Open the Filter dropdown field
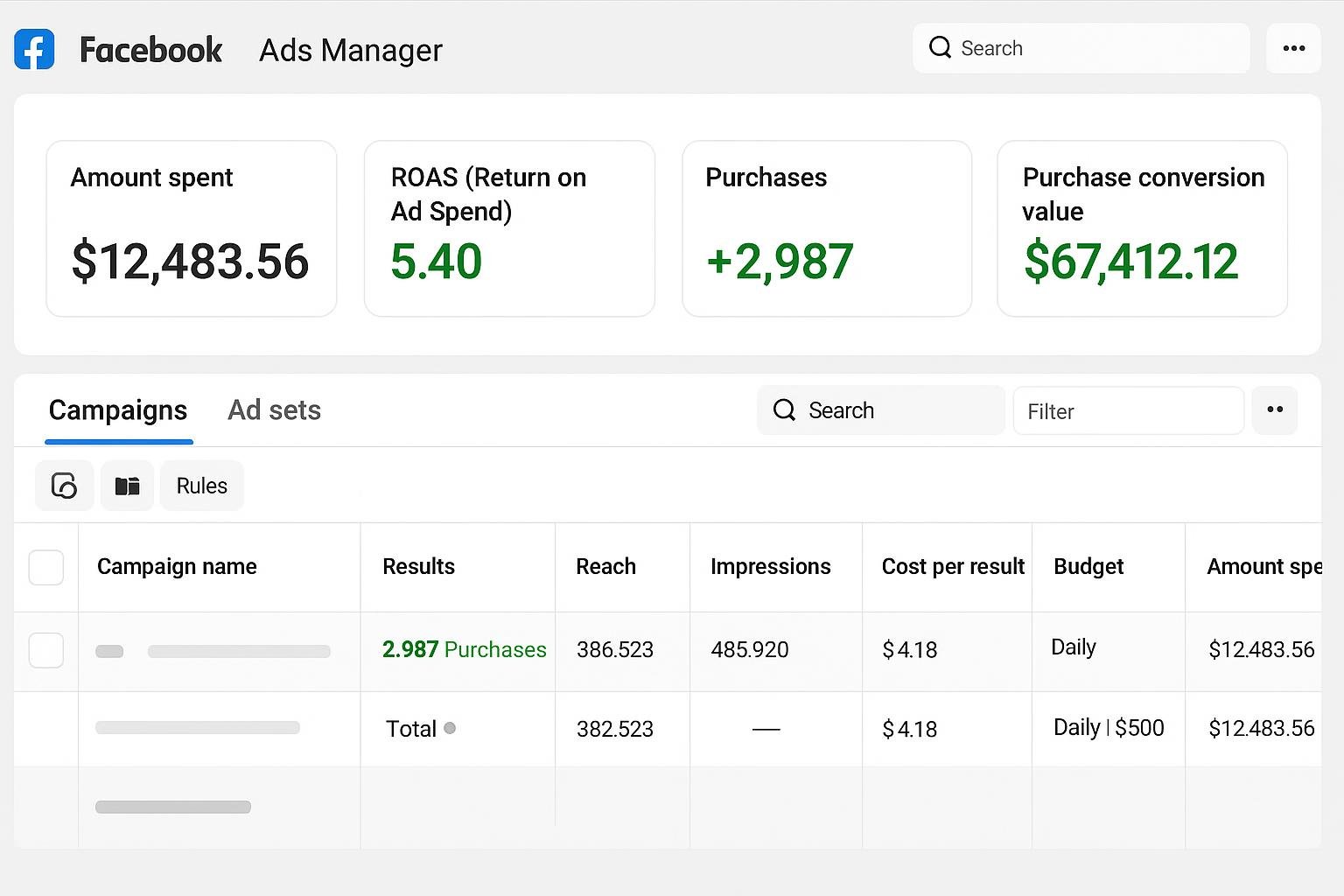This screenshot has height=896, width=1344. pyautogui.click(x=1128, y=411)
